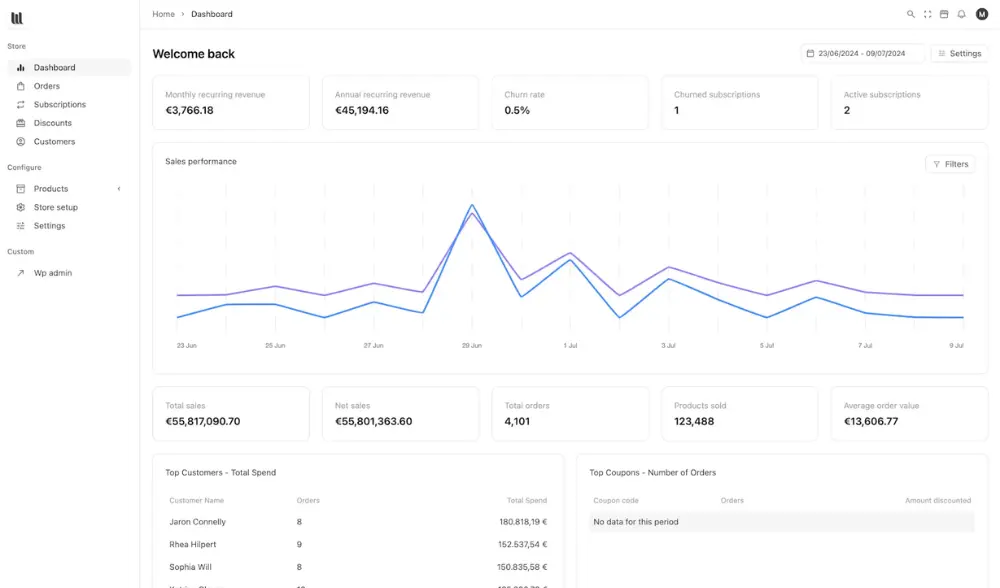Click the Orders bag icon in sidebar
The image size is (1000, 588).
(x=21, y=86)
